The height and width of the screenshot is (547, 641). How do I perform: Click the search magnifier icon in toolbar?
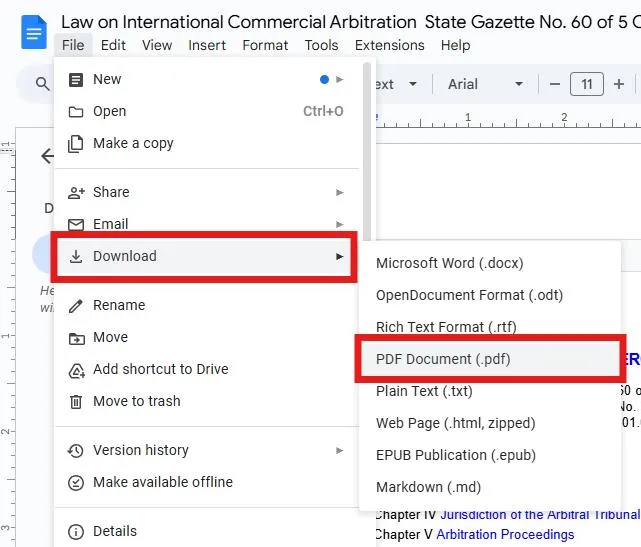click(x=43, y=85)
